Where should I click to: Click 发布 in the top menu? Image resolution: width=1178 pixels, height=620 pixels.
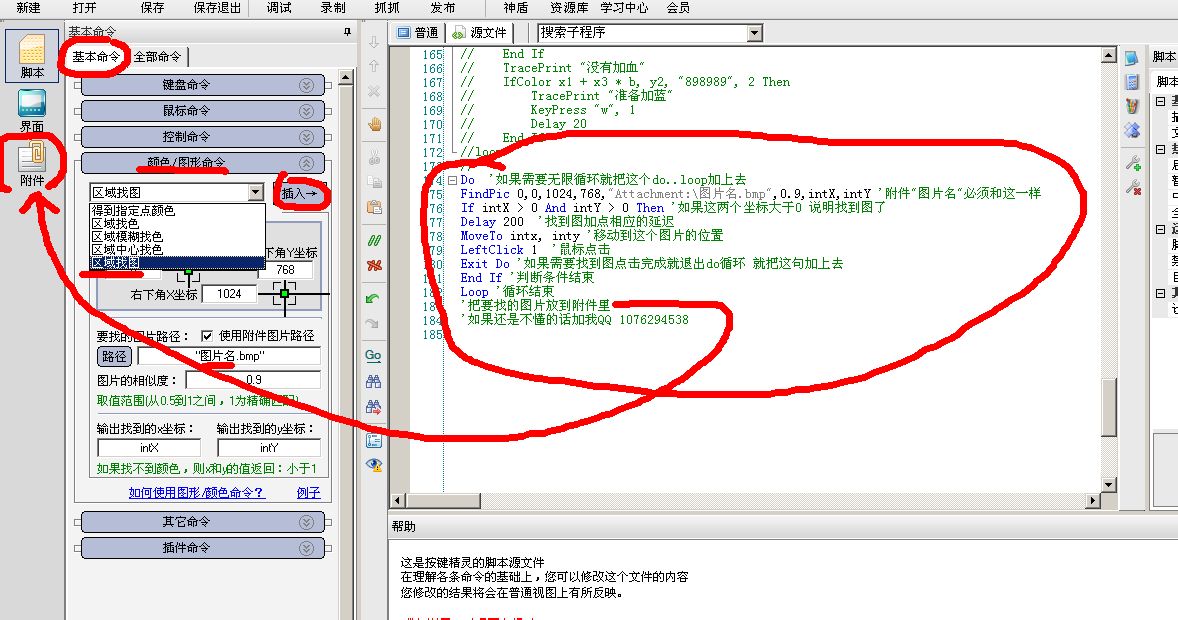tap(443, 8)
